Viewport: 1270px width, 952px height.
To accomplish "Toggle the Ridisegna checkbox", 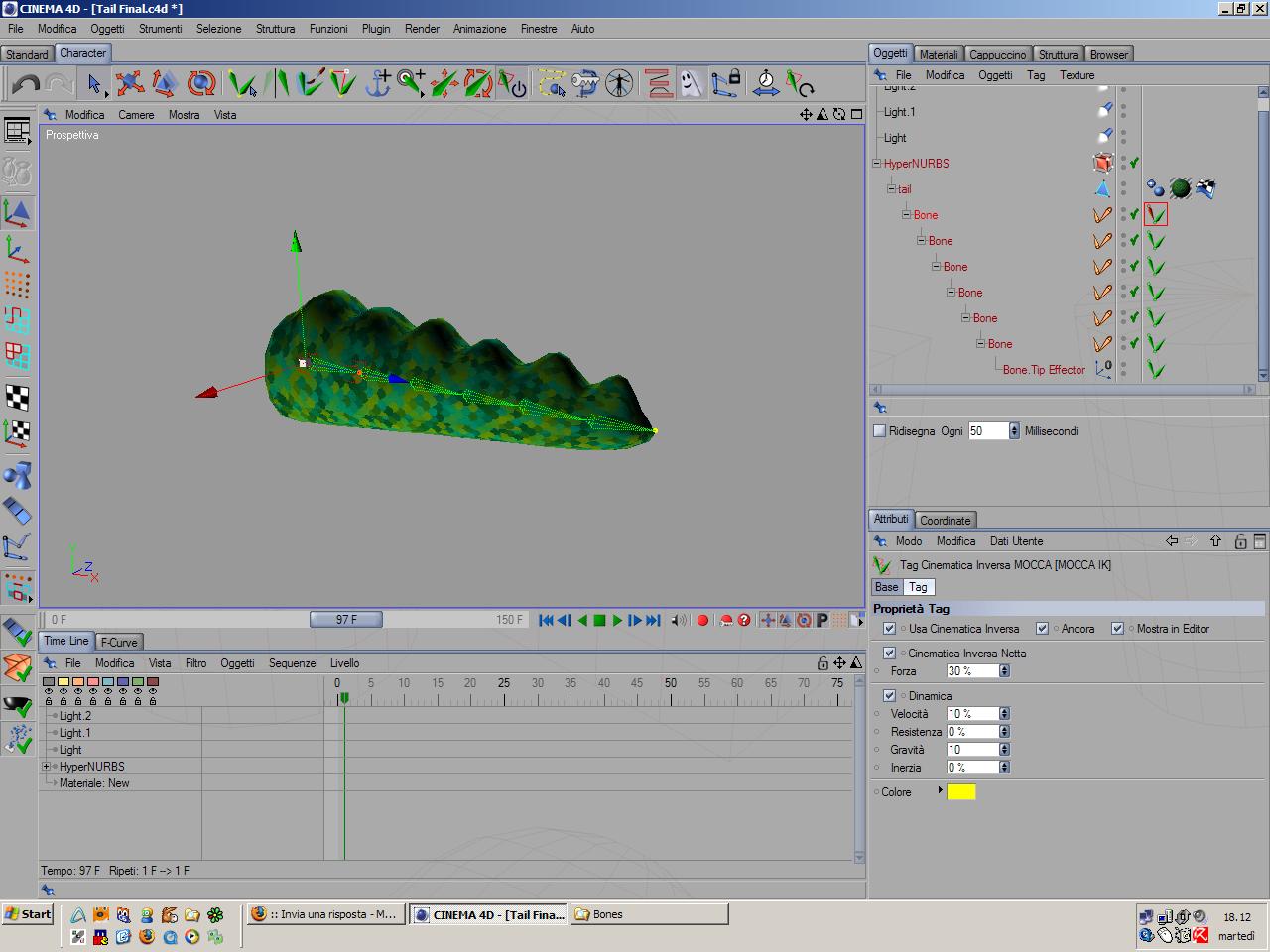I will point(879,431).
